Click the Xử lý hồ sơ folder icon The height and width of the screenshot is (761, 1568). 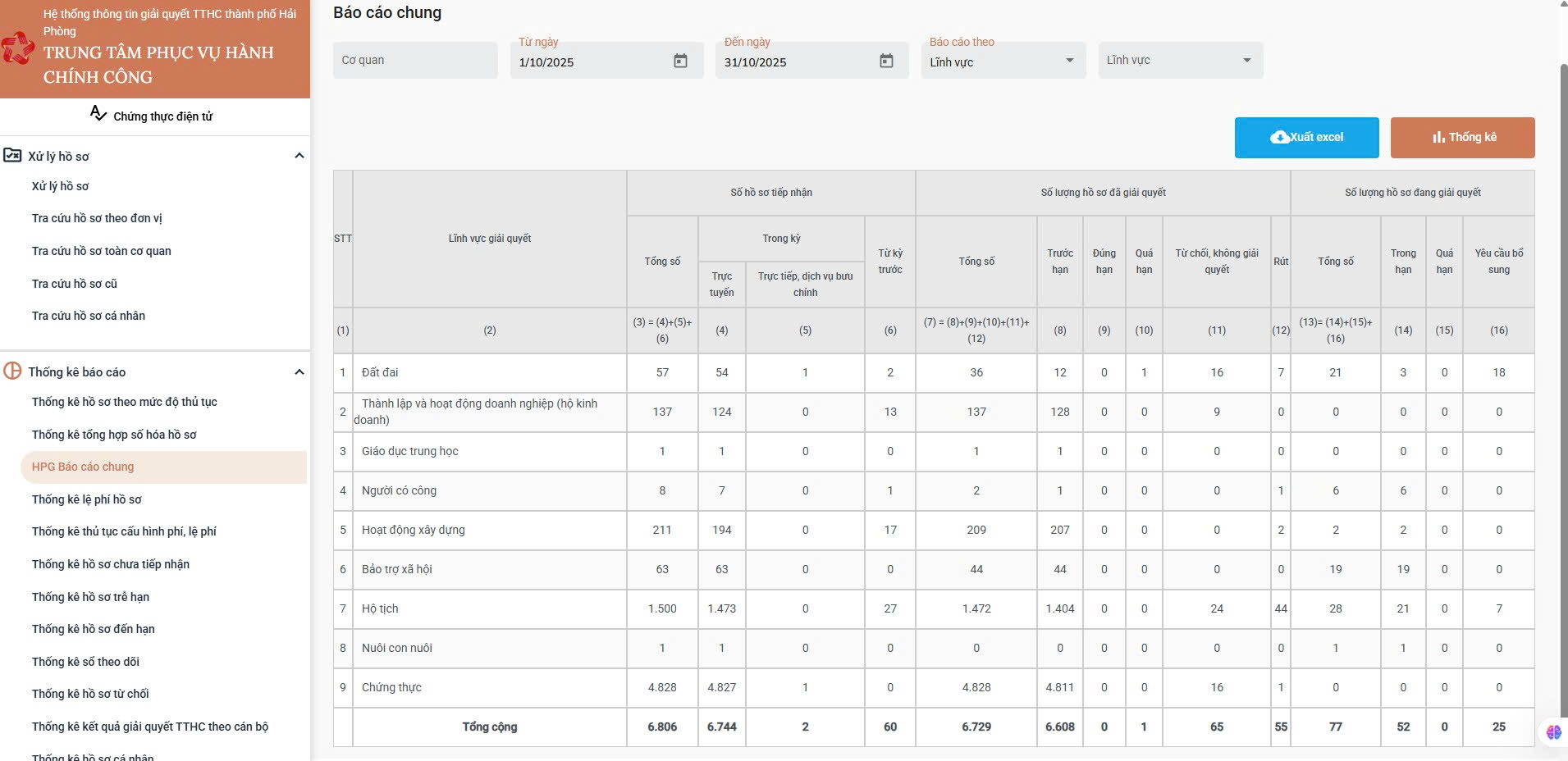pos(12,155)
